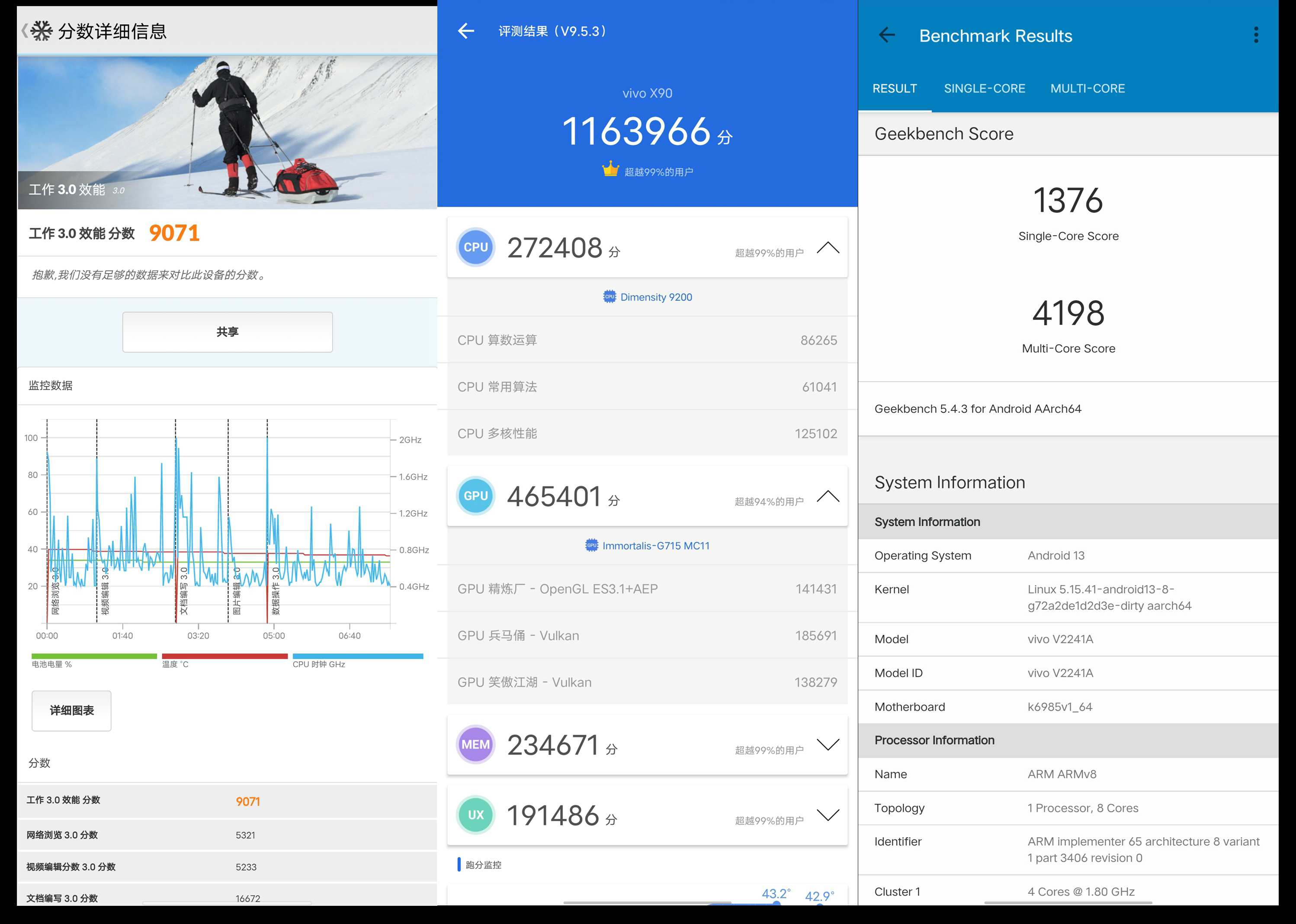Tap PCMark snowflake back icon
1296x924 pixels.
pyautogui.click(x=38, y=31)
